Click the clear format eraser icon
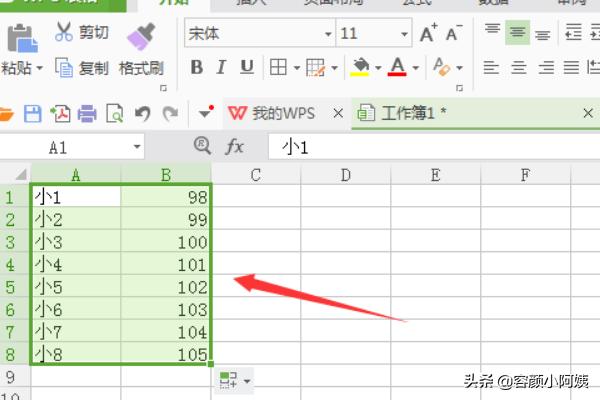 tap(441, 67)
